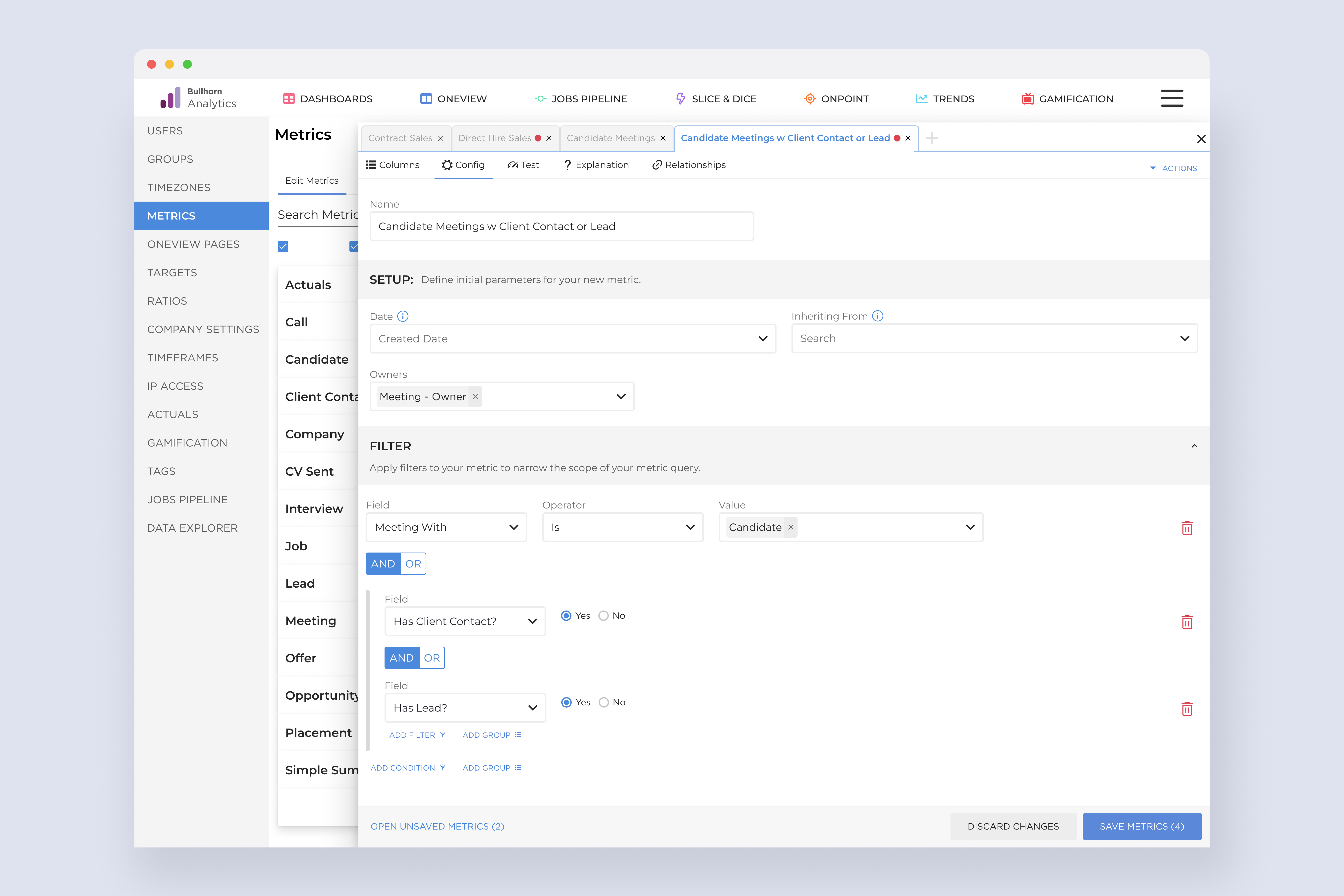Open Gamification in top navigation

[1067, 99]
